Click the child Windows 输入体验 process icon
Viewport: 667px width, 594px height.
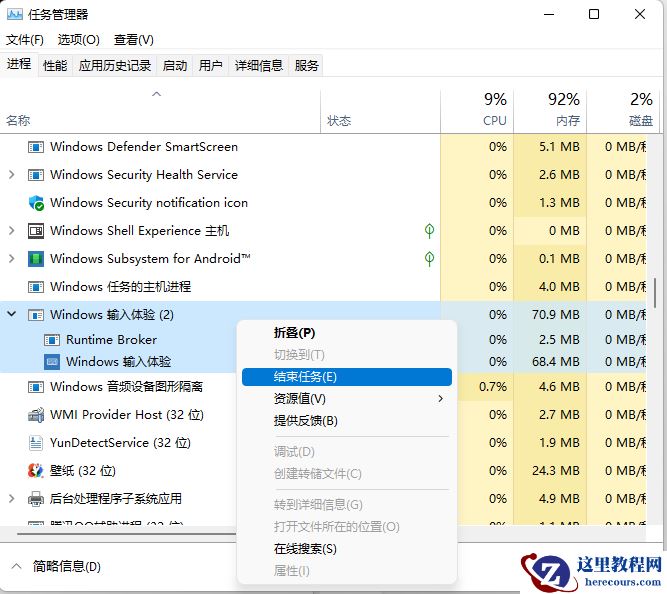point(52,362)
